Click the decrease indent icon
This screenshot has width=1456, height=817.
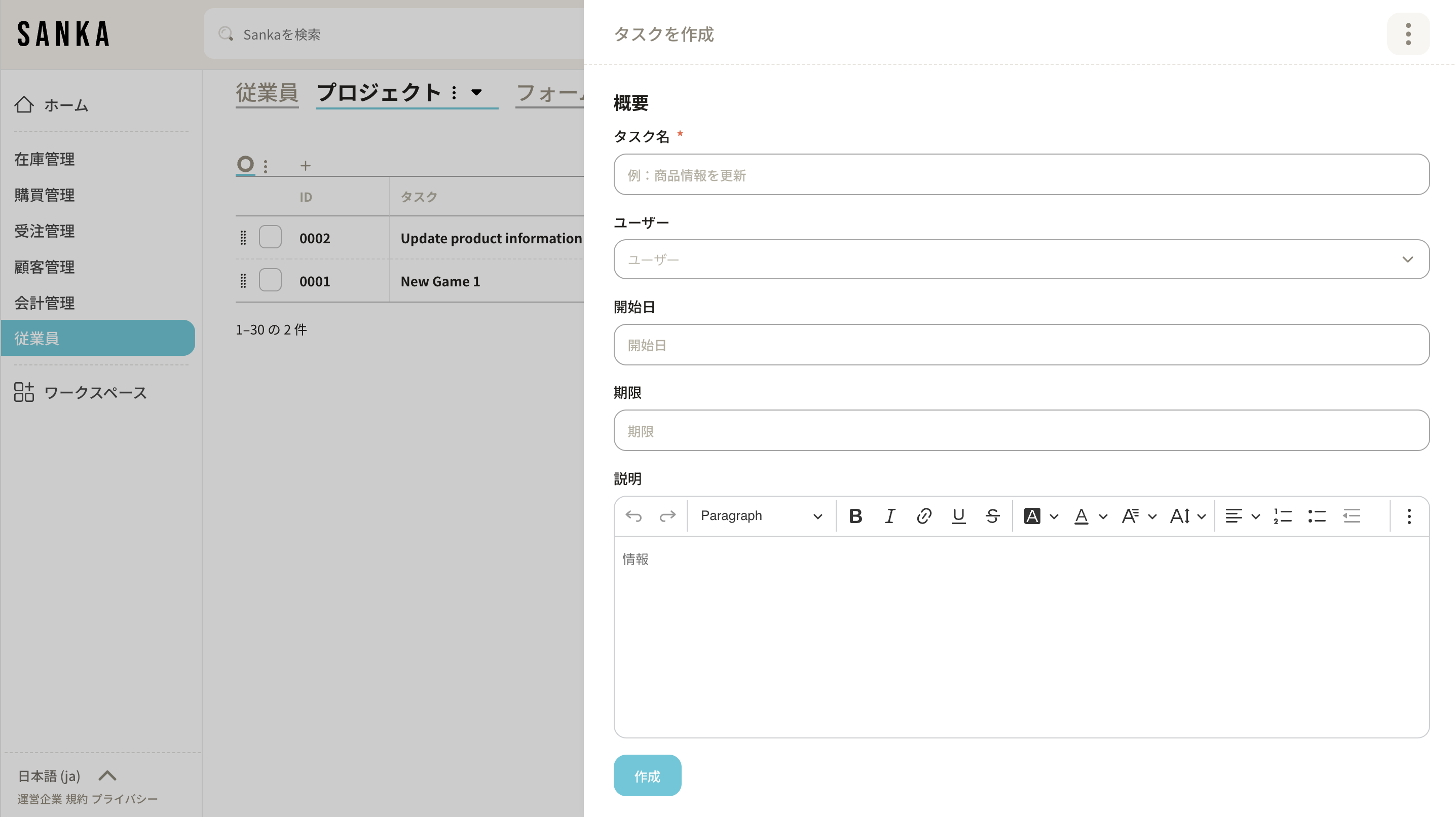click(x=1352, y=515)
